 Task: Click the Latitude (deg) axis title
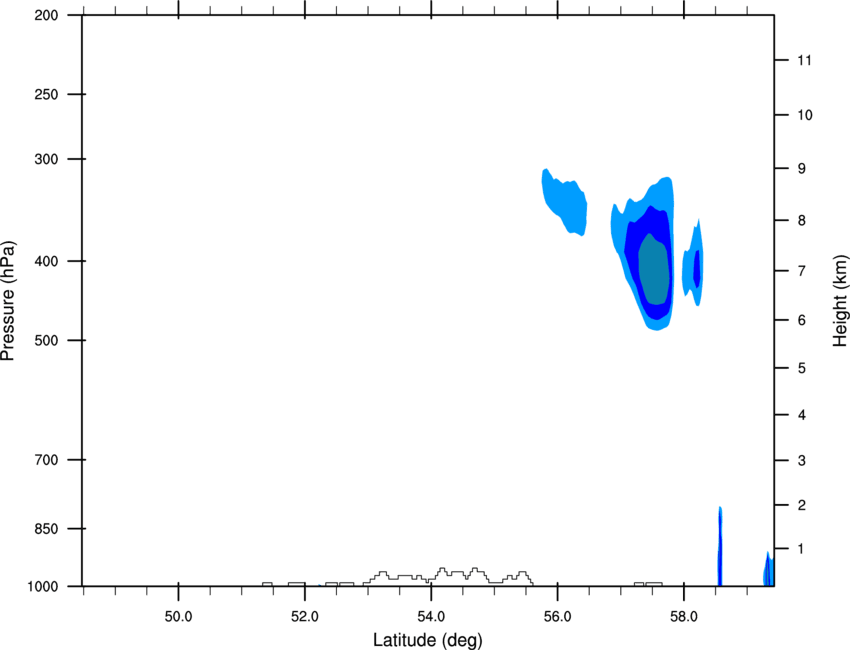click(428, 640)
